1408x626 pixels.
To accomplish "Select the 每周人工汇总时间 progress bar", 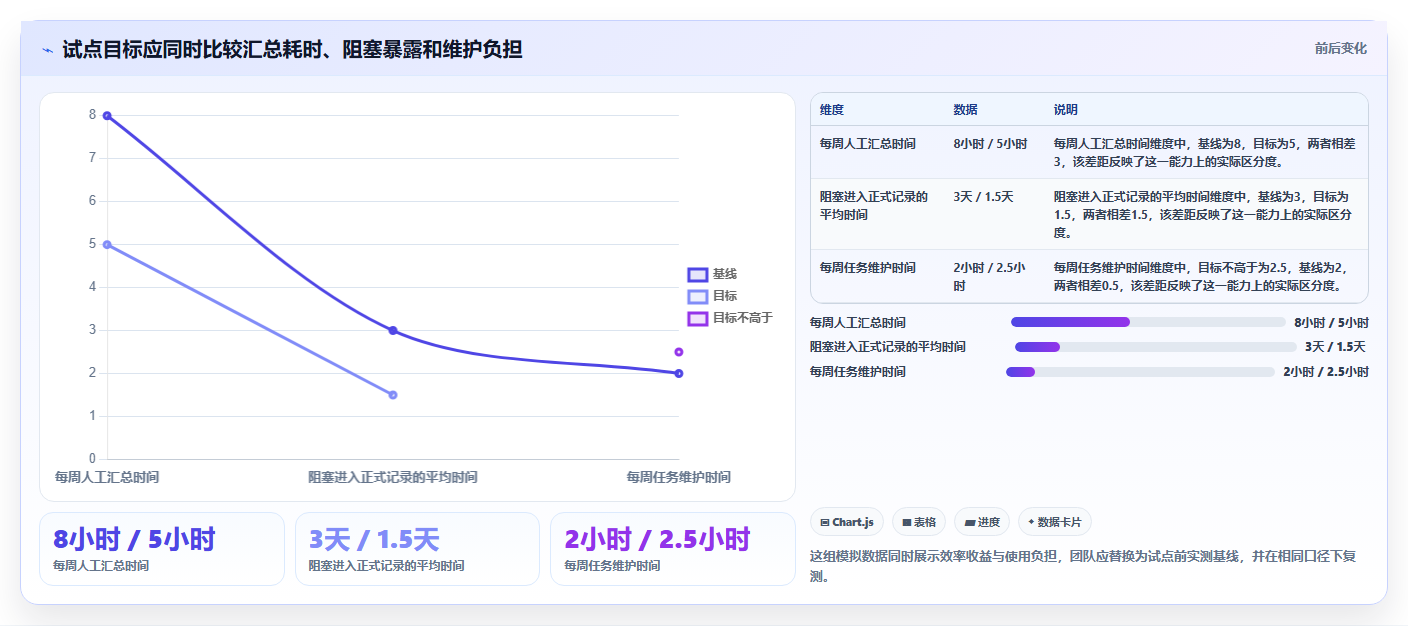I will (x=1148, y=322).
